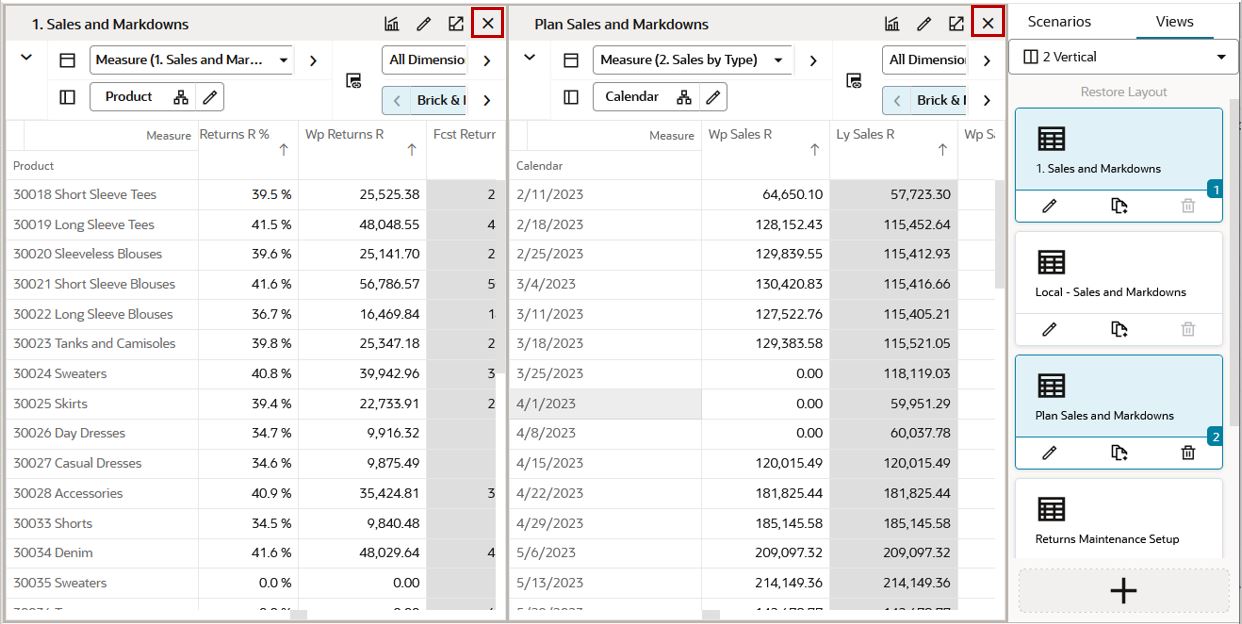The image size is (1242, 624).
Task: Collapse the right panel toolbar chevron
Action: point(530,58)
